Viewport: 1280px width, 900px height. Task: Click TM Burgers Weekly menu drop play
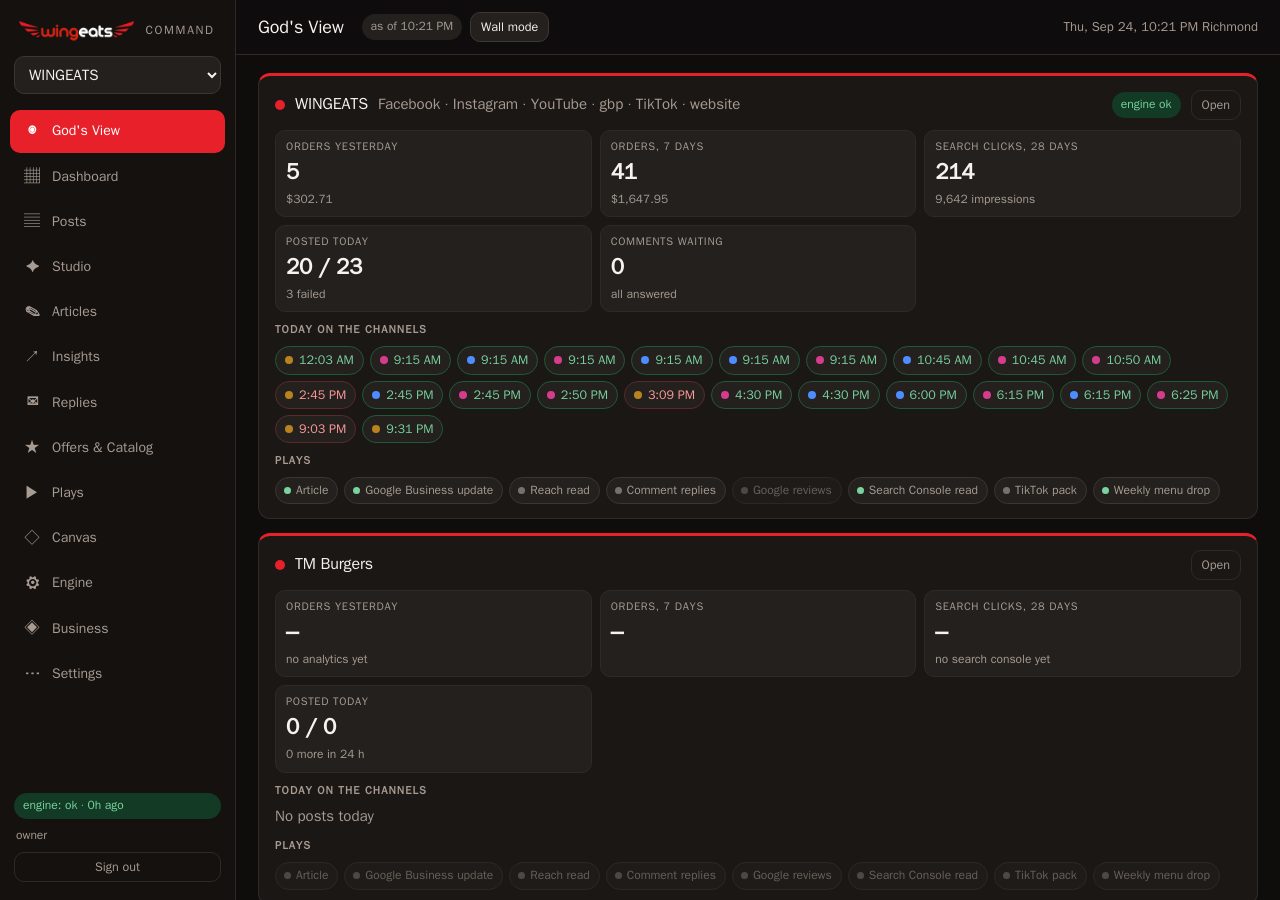1156,875
